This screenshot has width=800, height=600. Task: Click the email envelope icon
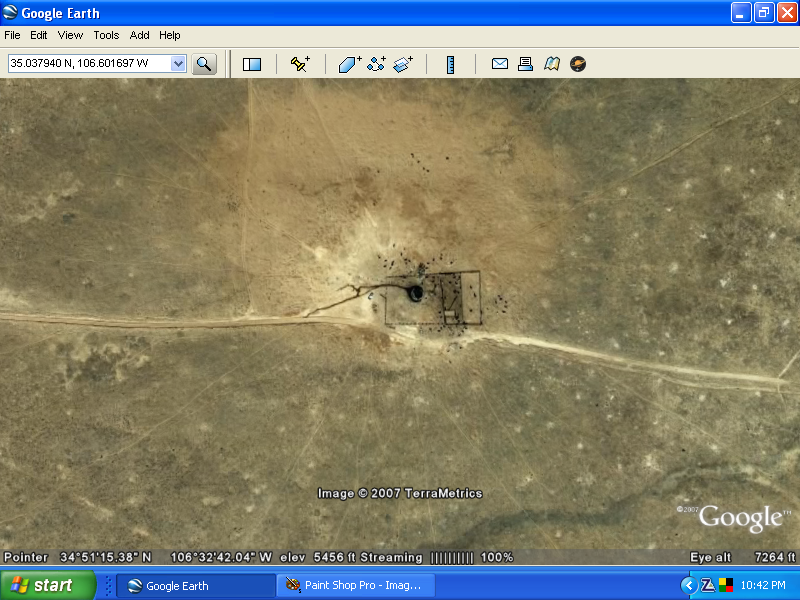pos(499,64)
